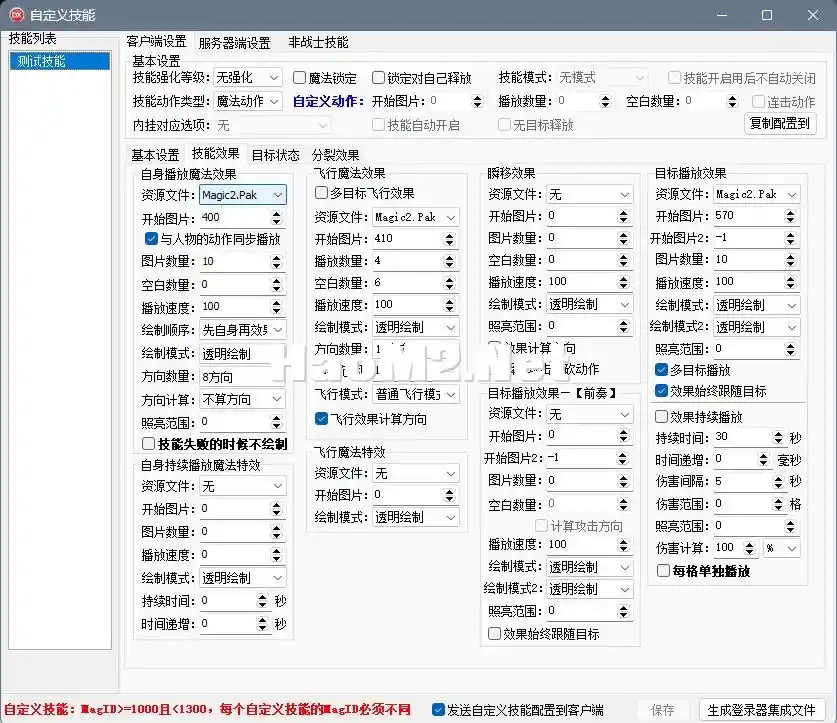Click stepper for 伤害间隔 5 秒

pos(778,482)
